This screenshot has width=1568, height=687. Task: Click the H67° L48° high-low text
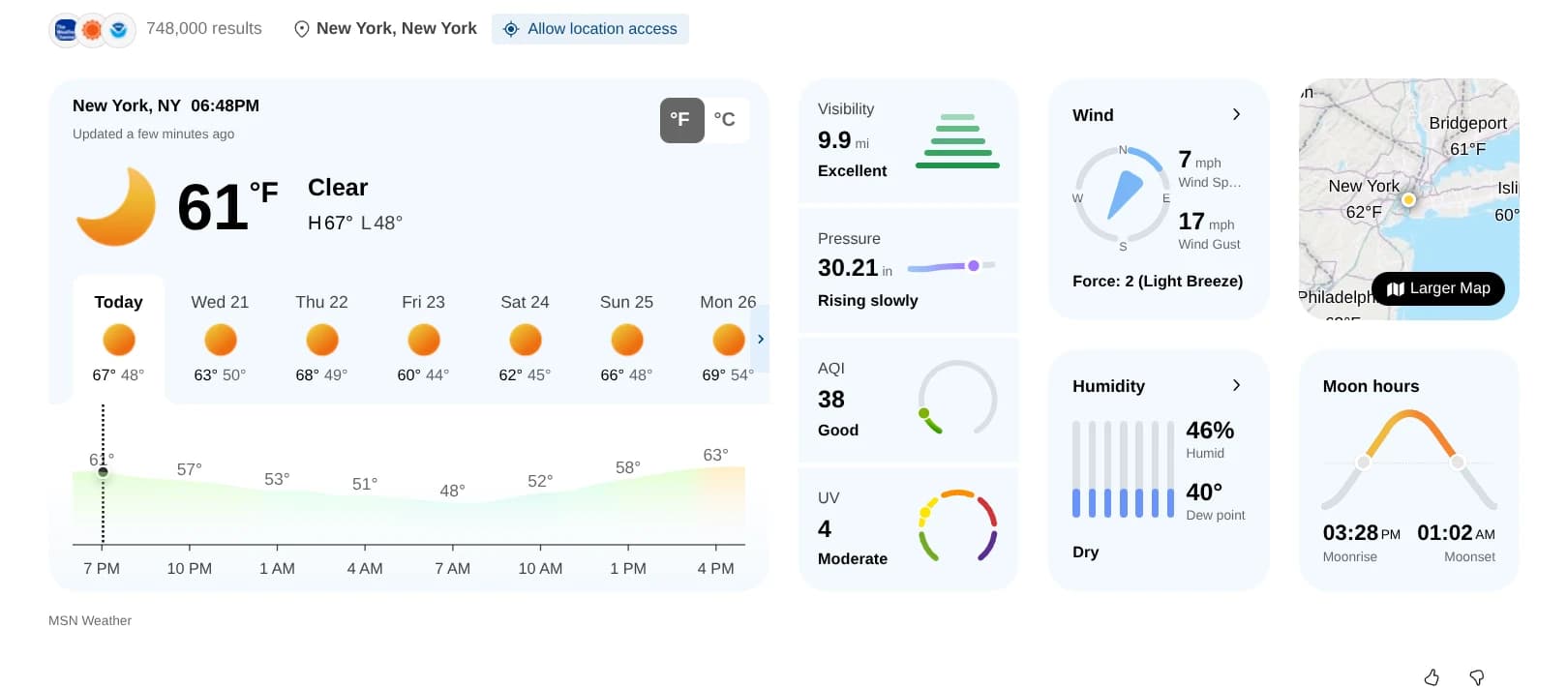point(355,224)
